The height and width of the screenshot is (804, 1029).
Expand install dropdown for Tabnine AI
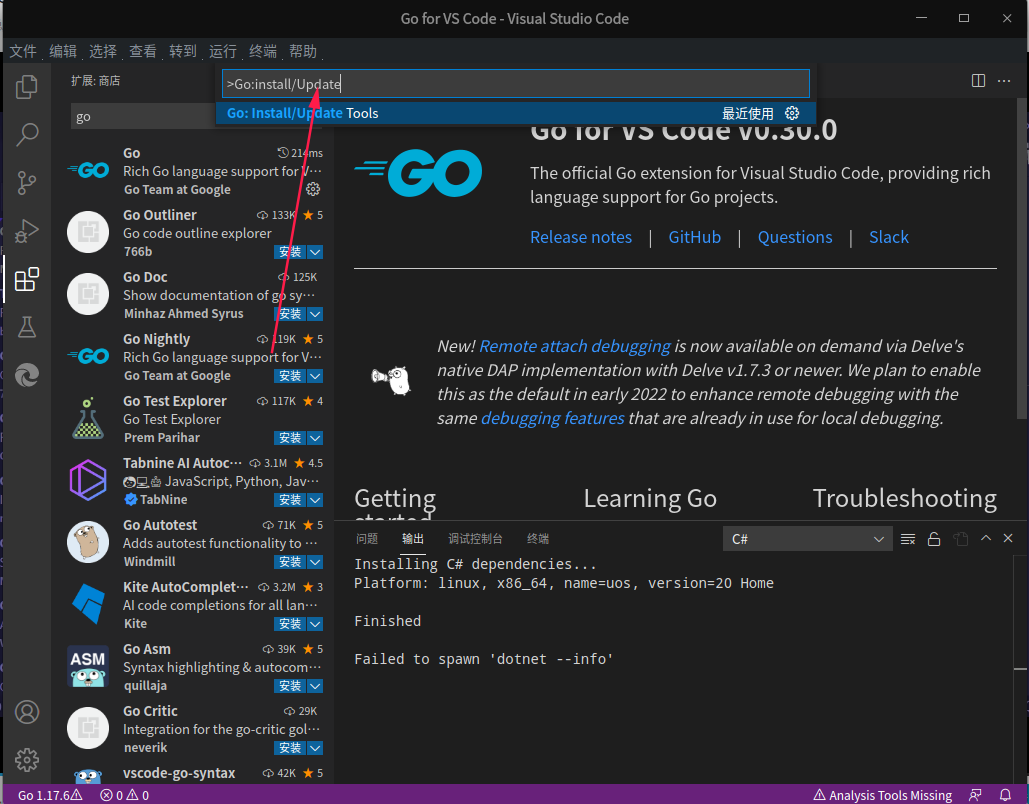pyautogui.click(x=315, y=500)
